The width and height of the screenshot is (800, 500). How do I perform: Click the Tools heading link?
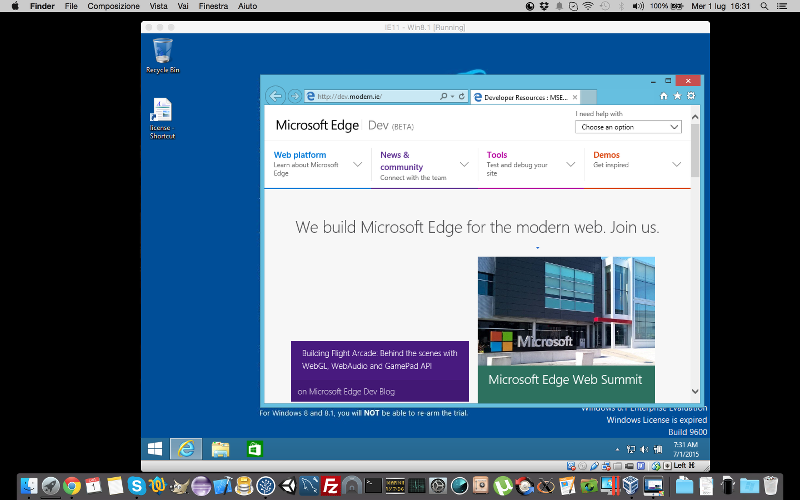click(x=497, y=155)
